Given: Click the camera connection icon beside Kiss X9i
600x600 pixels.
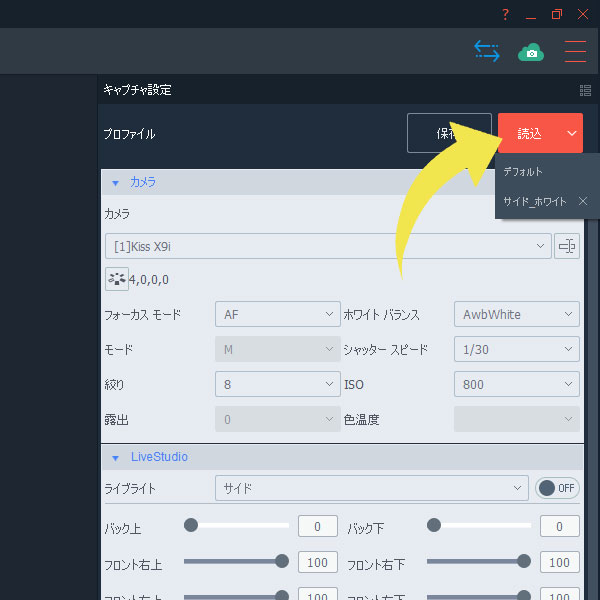Looking at the screenshot, I should [567, 246].
